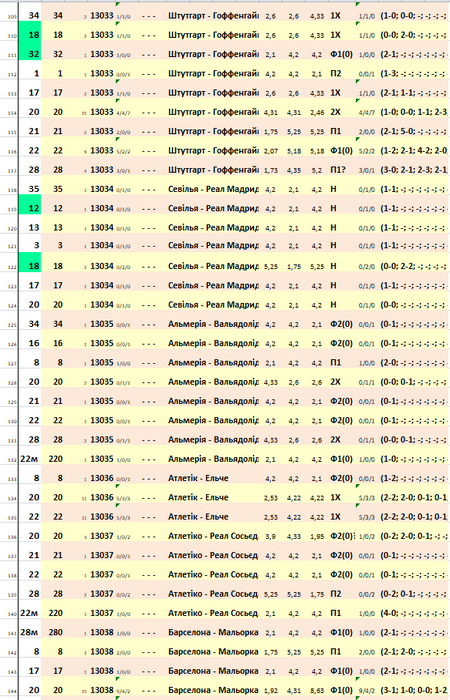
Task: Select cell 28м in row 141
Action: (30, 632)
